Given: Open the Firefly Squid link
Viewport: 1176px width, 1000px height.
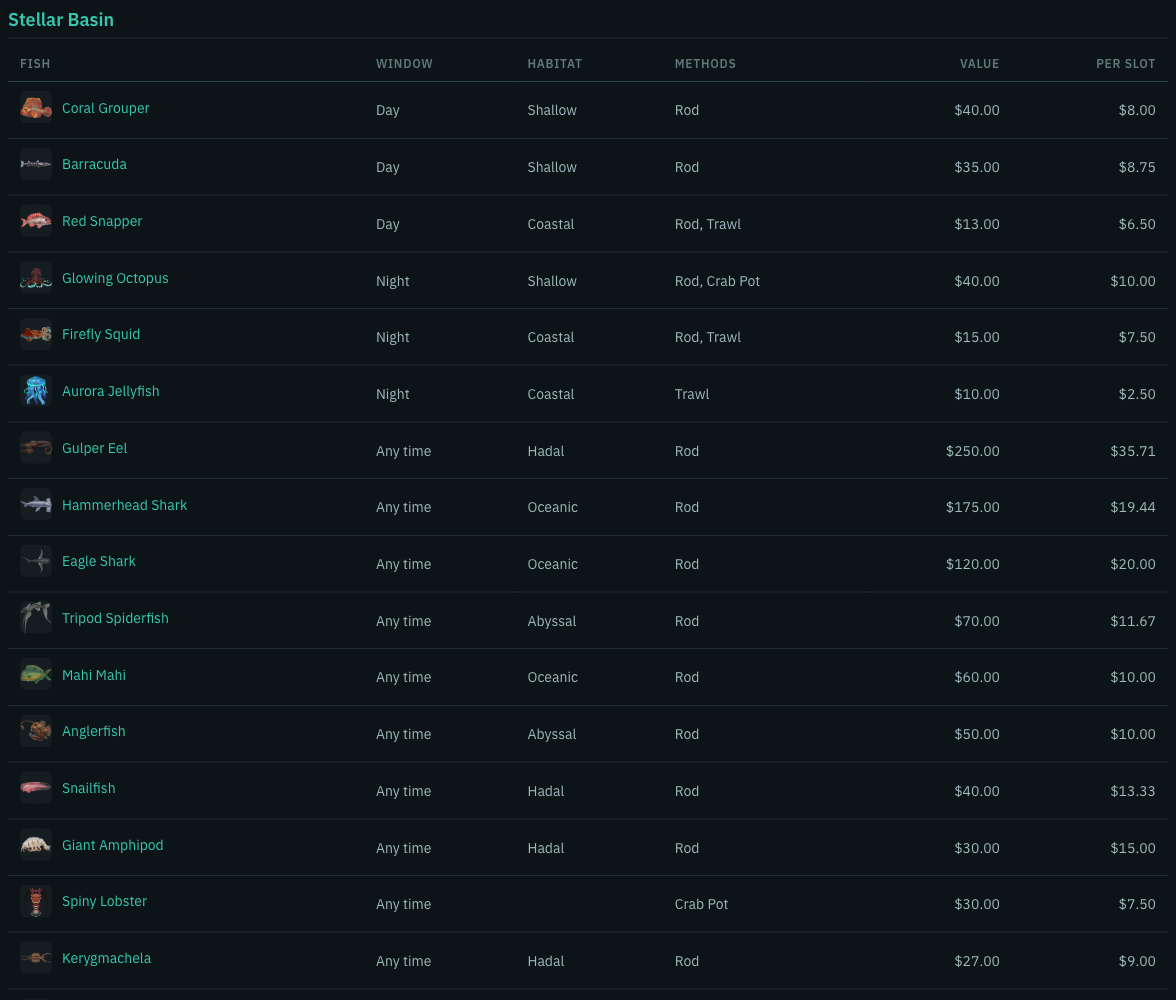Looking at the screenshot, I should (100, 335).
